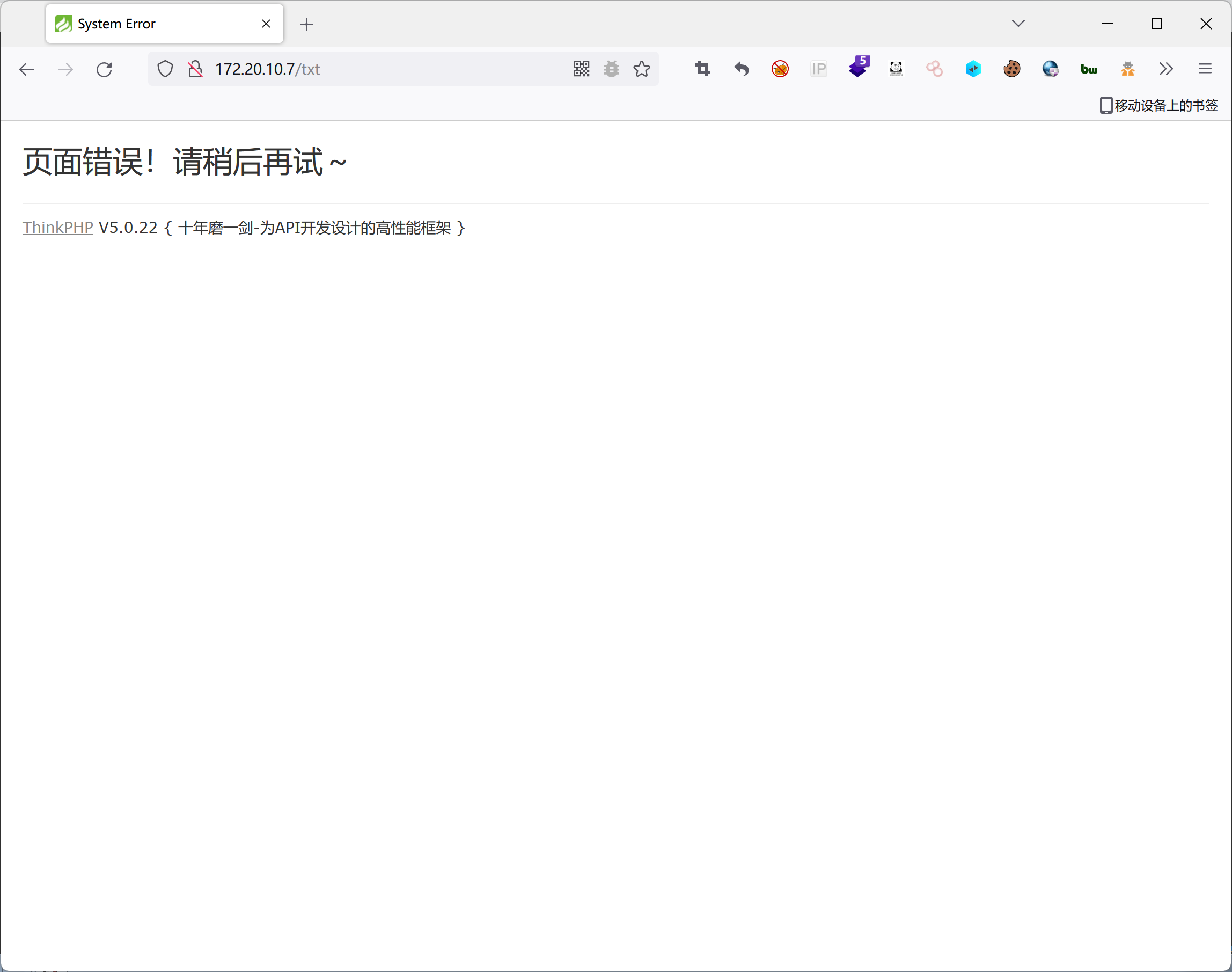The height and width of the screenshot is (972, 1232).
Task: Bookmark this page with the star icon
Action: point(642,69)
